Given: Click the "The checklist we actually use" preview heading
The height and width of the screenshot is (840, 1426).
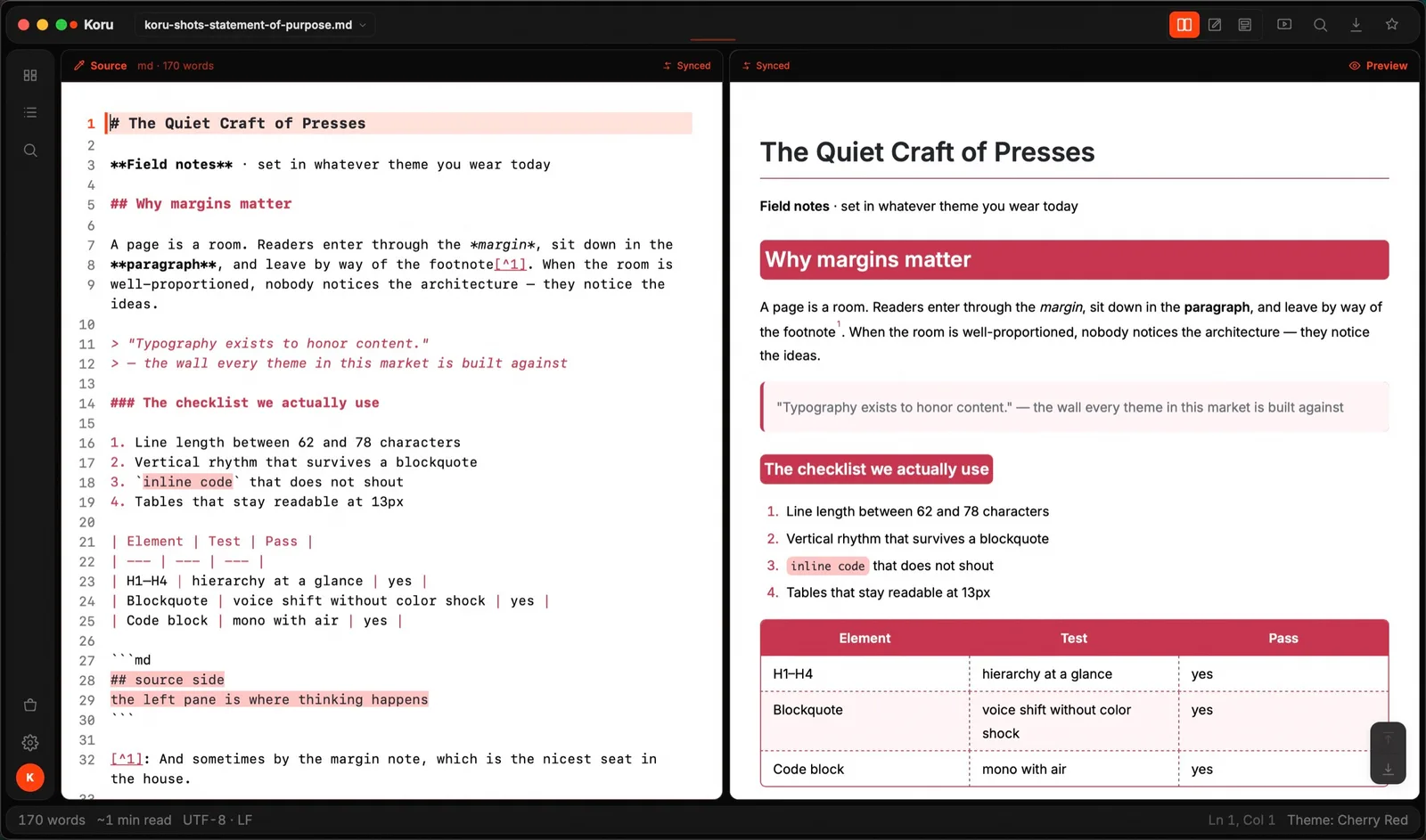Looking at the screenshot, I should (876, 469).
